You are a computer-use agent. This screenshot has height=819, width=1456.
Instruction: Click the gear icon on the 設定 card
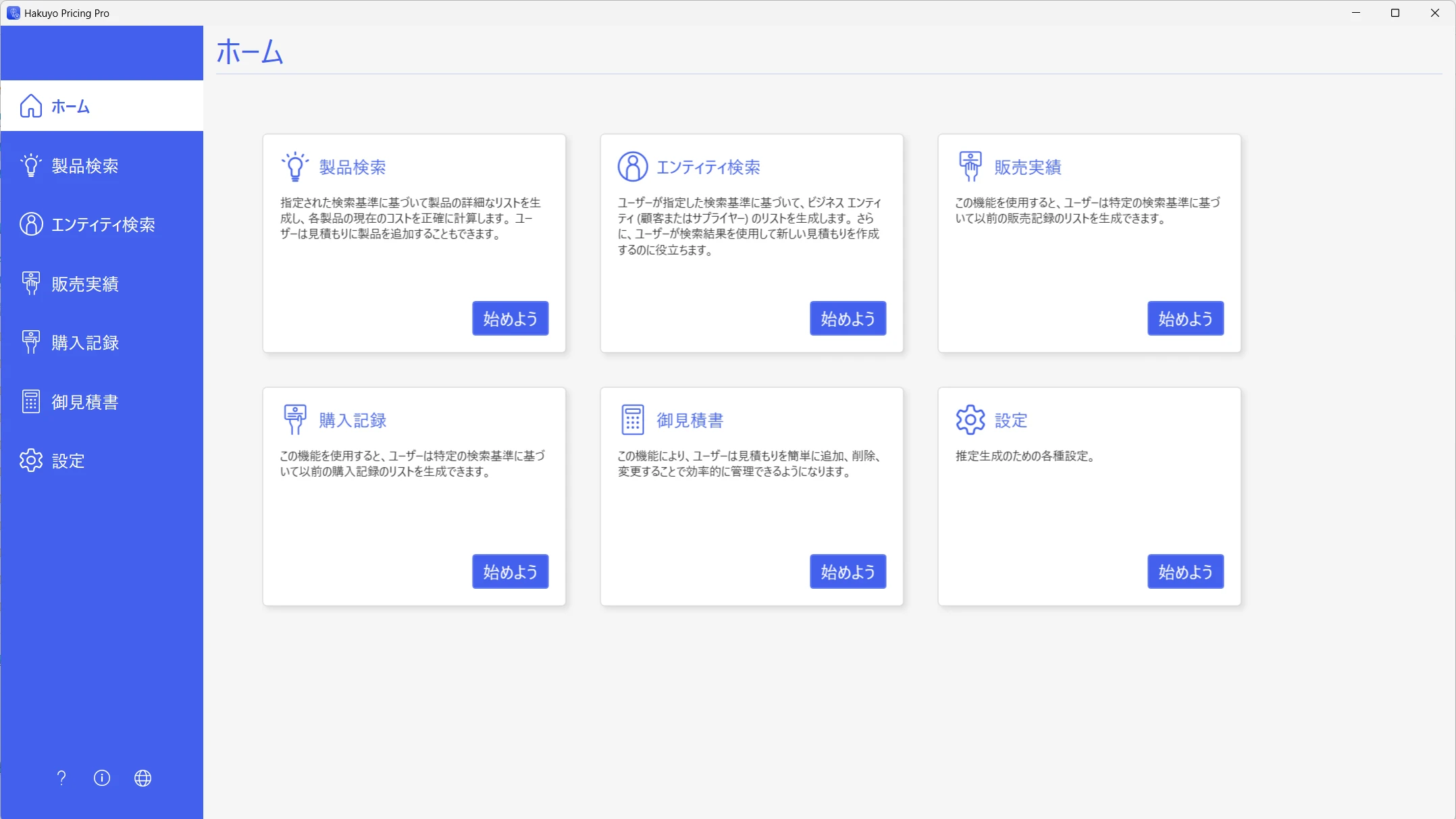tap(970, 419)
